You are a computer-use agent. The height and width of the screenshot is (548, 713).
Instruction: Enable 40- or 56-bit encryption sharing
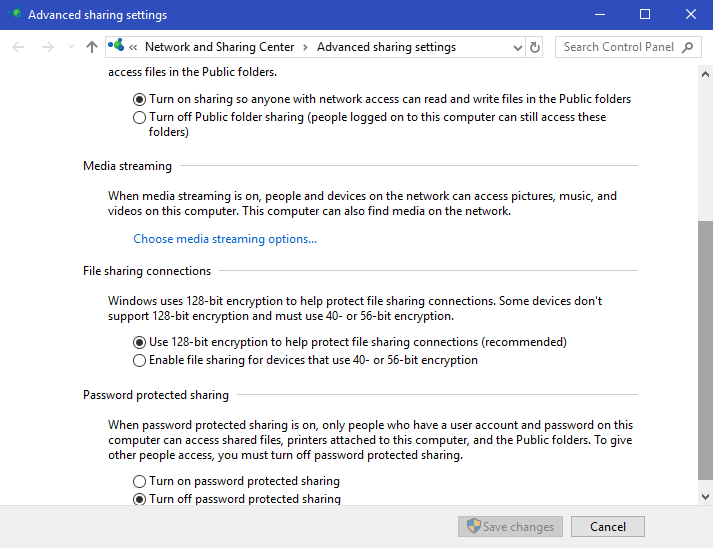point(139,360)
